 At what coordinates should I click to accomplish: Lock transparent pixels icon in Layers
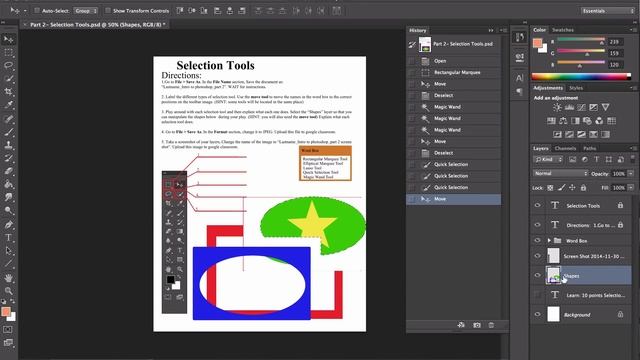pos(550,188)
